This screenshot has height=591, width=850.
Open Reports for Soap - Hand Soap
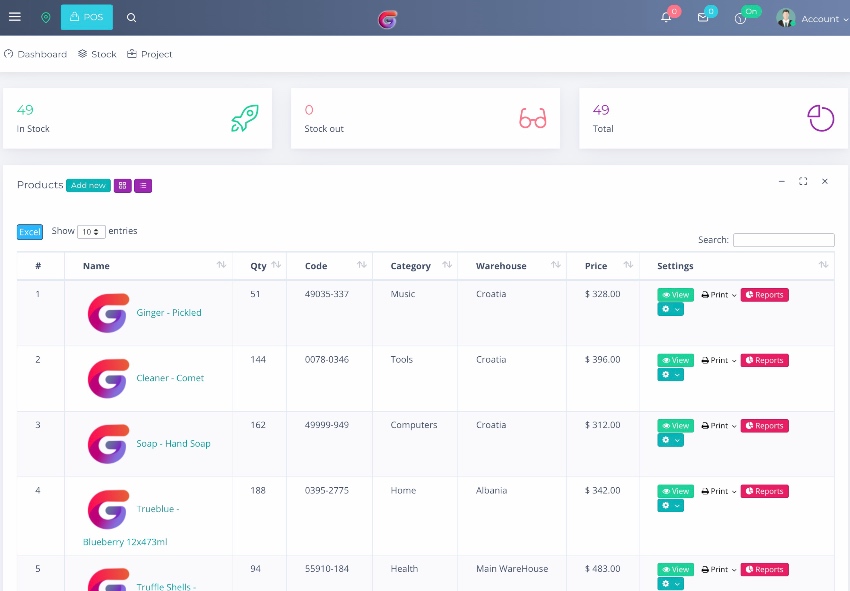coord(764,426)
